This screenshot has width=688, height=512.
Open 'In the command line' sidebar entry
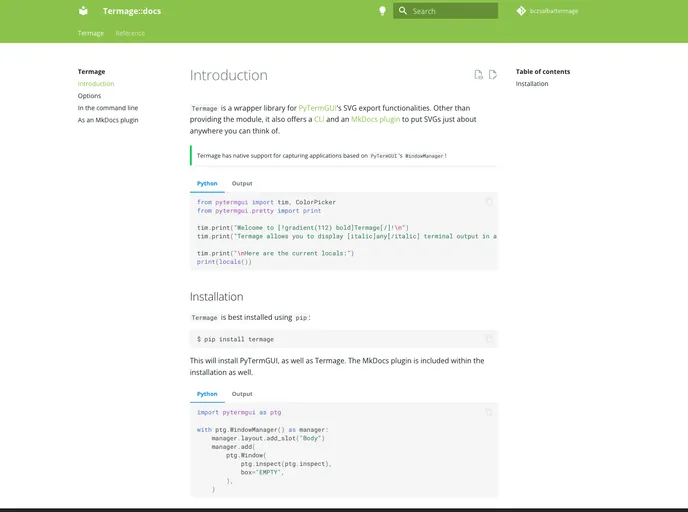point(108,108)
